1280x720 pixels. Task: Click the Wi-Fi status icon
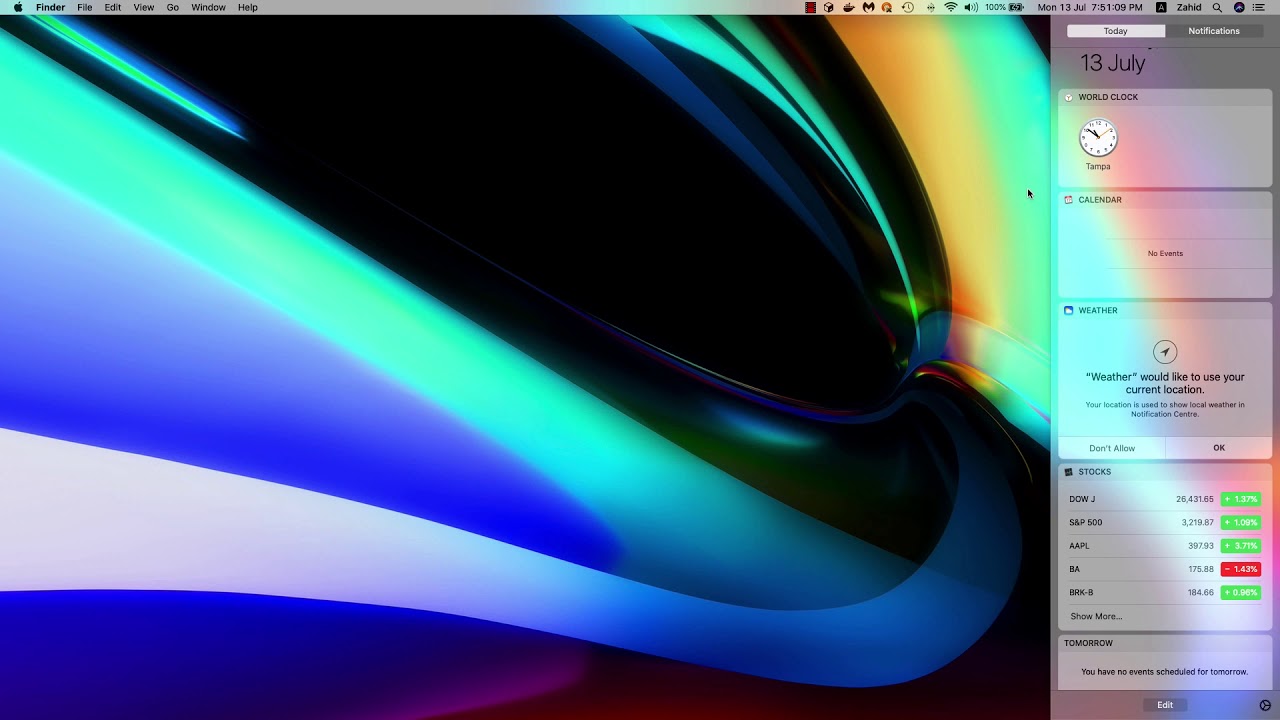950,7
